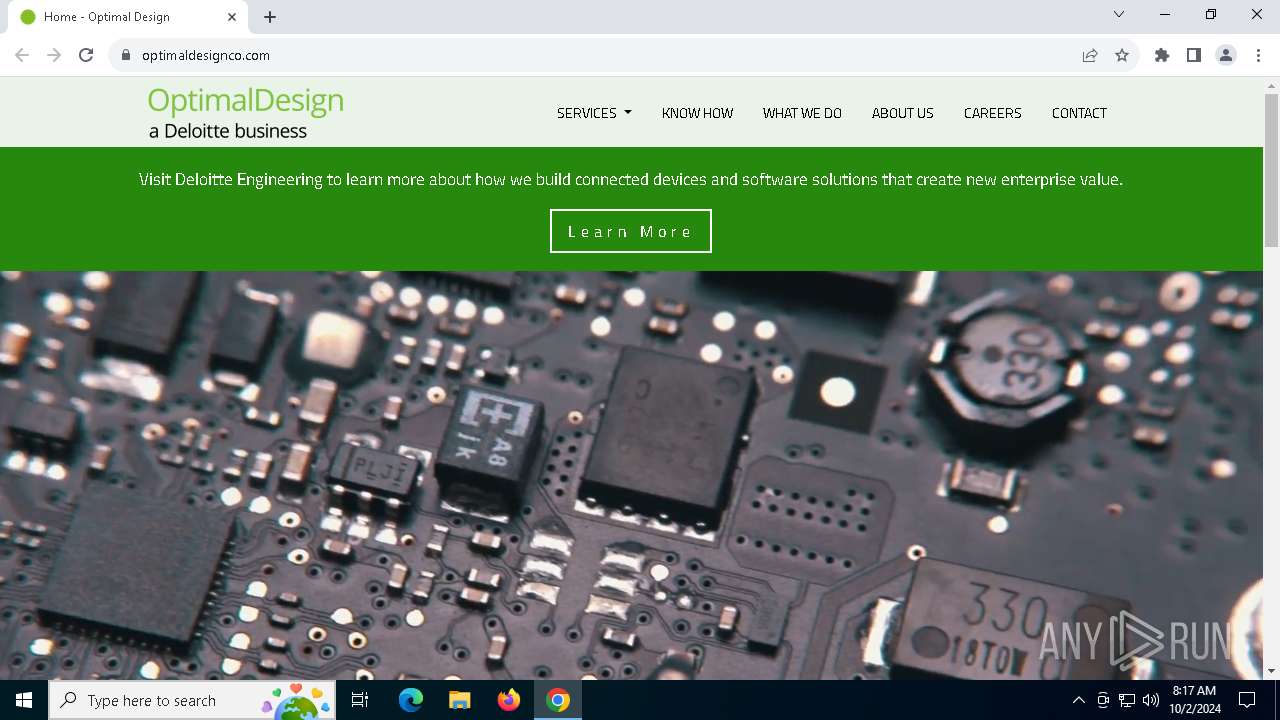
Task: Open File Explorer from taskbar
Action: click(x=459, y=700)
